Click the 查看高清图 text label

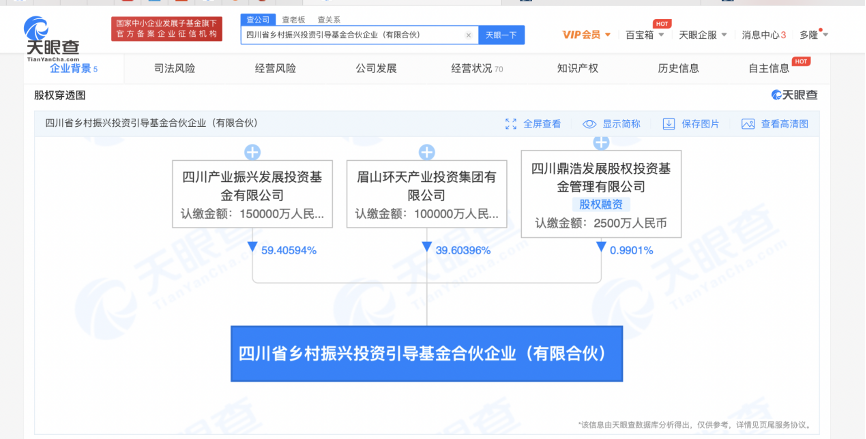tap(784, 124)
